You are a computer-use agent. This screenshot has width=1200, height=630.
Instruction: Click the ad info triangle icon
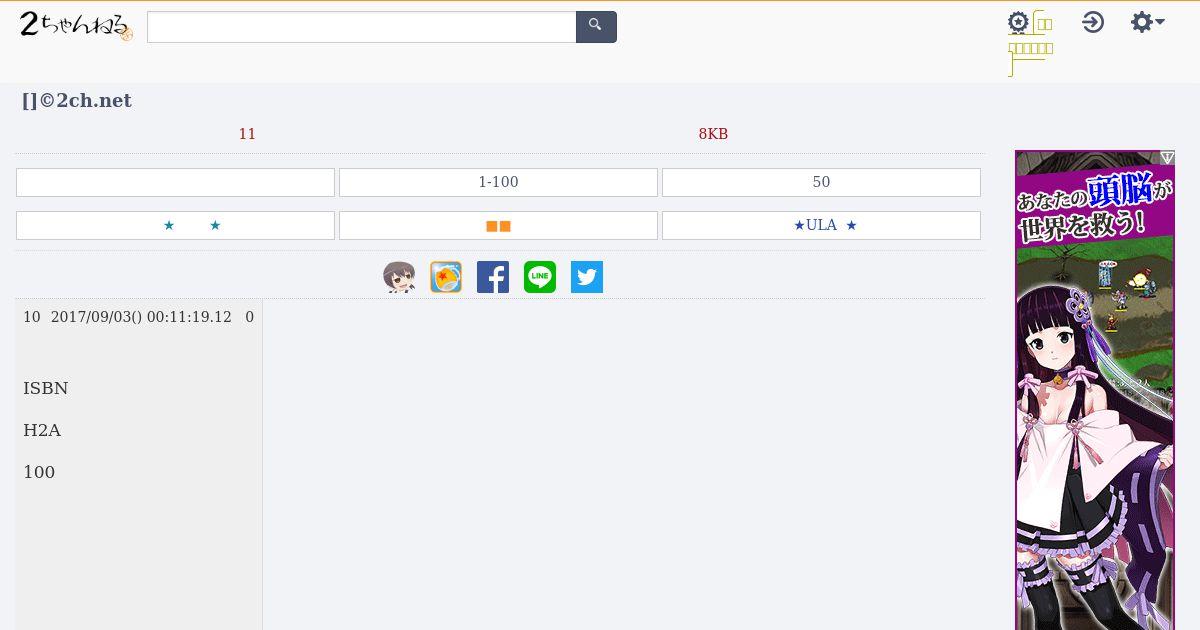[1167, 157]
